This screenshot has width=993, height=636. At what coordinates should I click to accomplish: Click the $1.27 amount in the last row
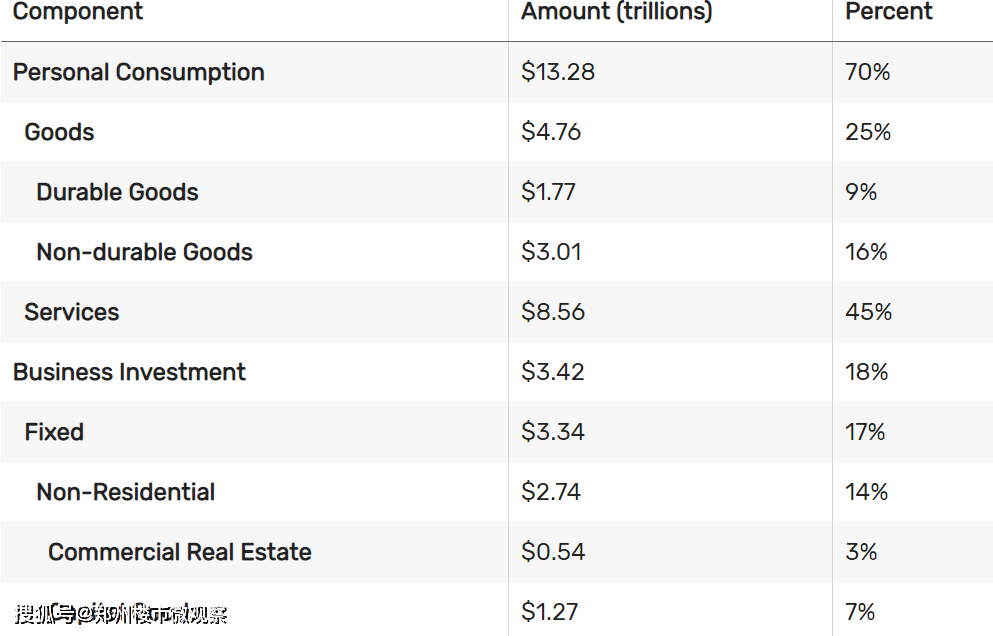(x=549, y=612)
